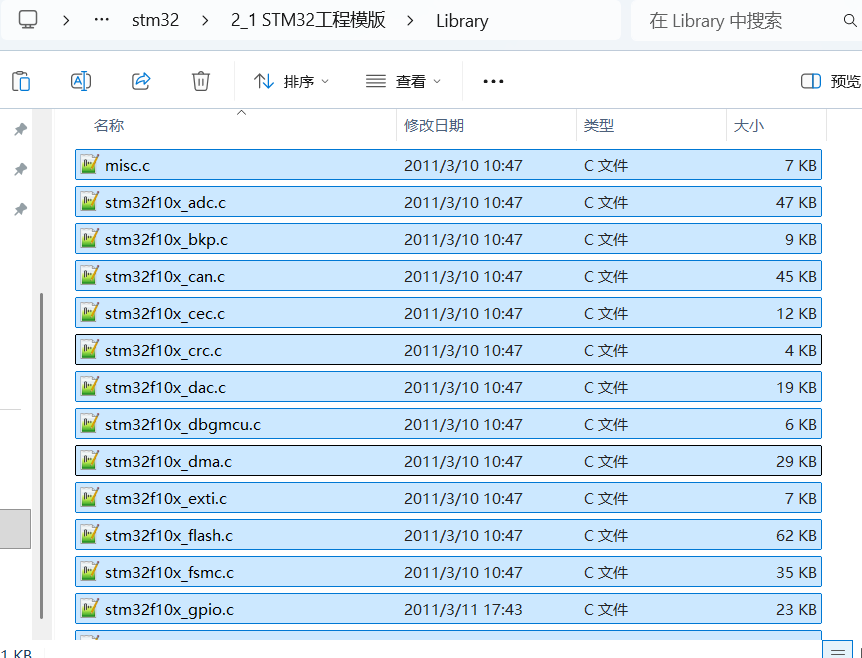Click the delete trash can icon
The height and width of the screenshot is (658, 862).
pos(201,81)
